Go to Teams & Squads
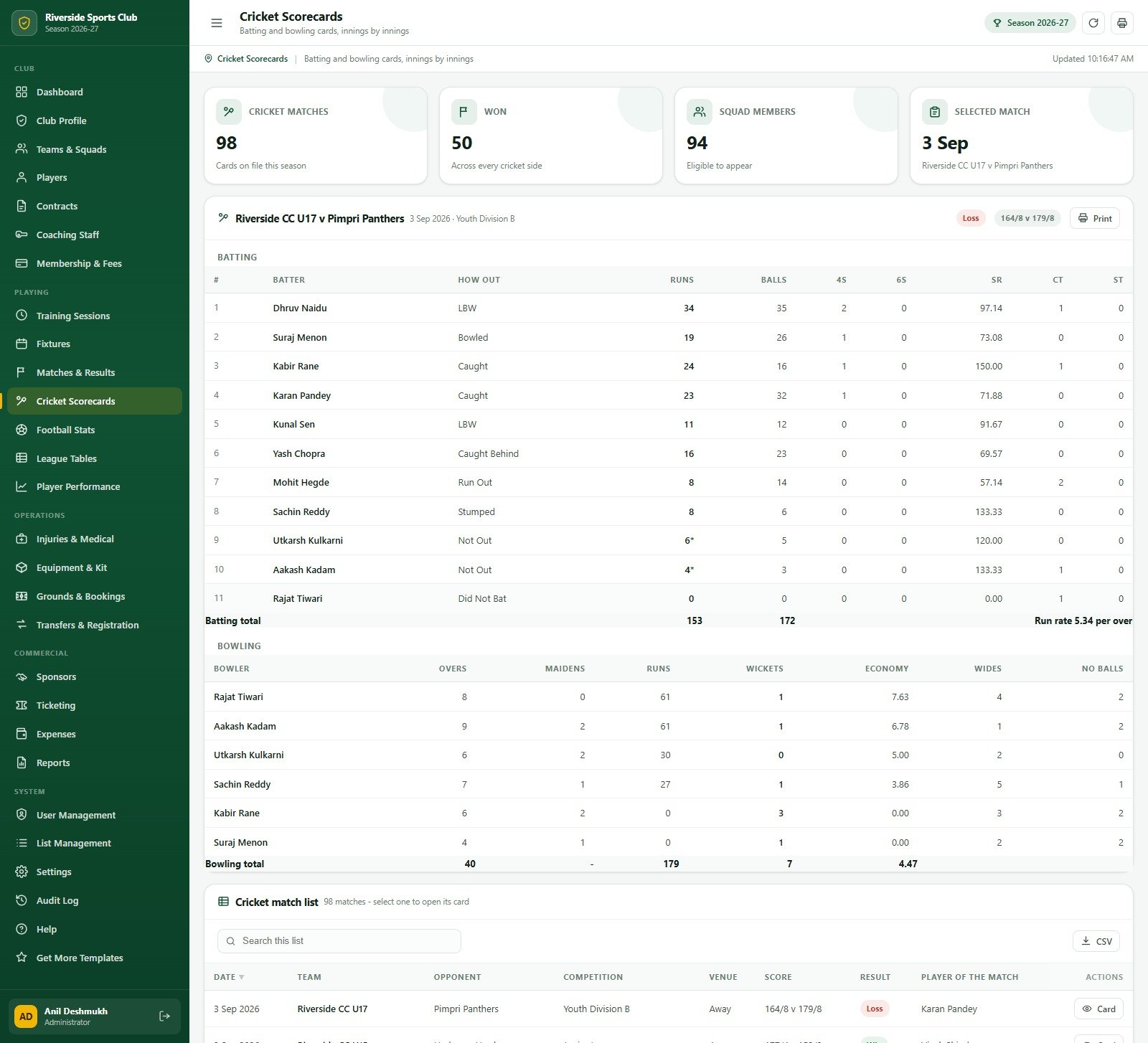 click(x=95, y=149)
